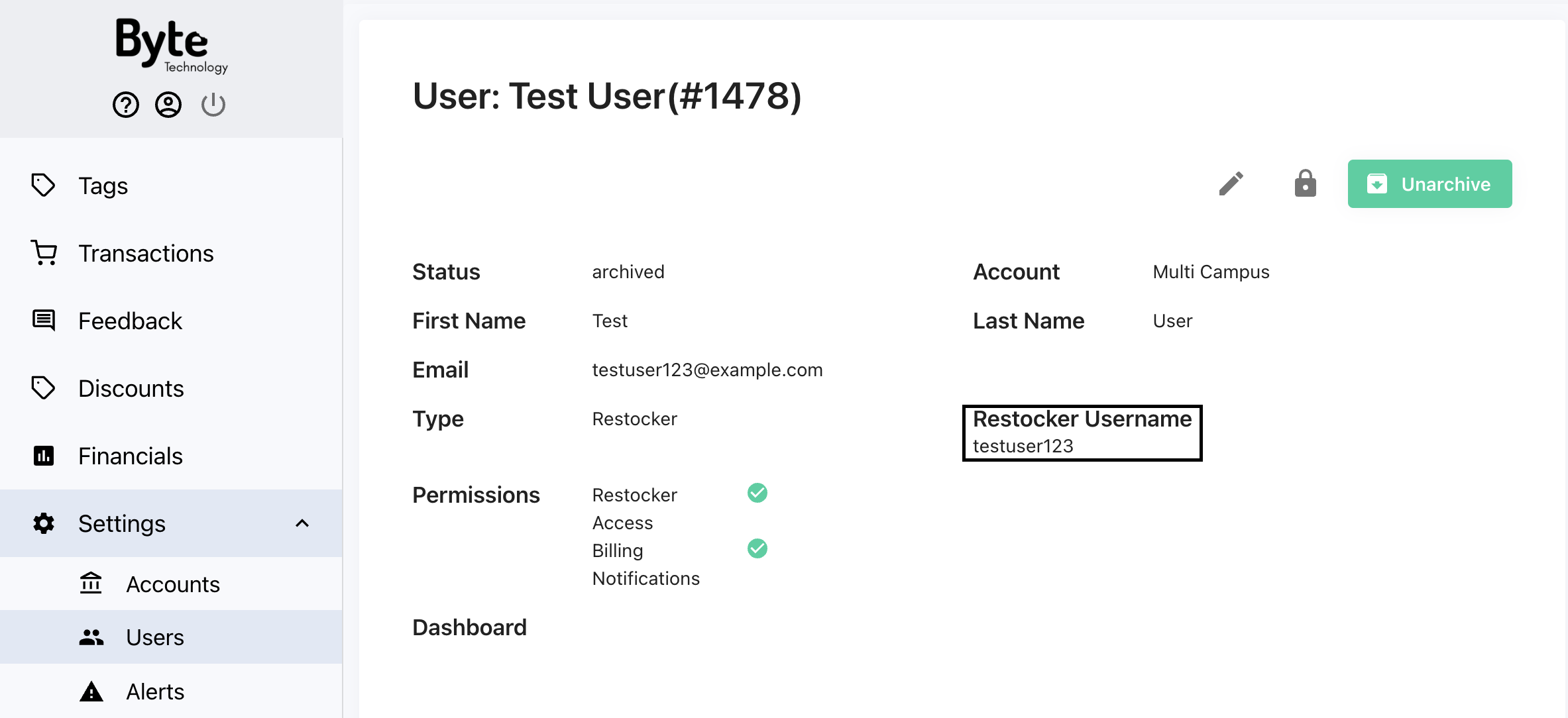Click the Accounts bank icon

tap(91, 584)
